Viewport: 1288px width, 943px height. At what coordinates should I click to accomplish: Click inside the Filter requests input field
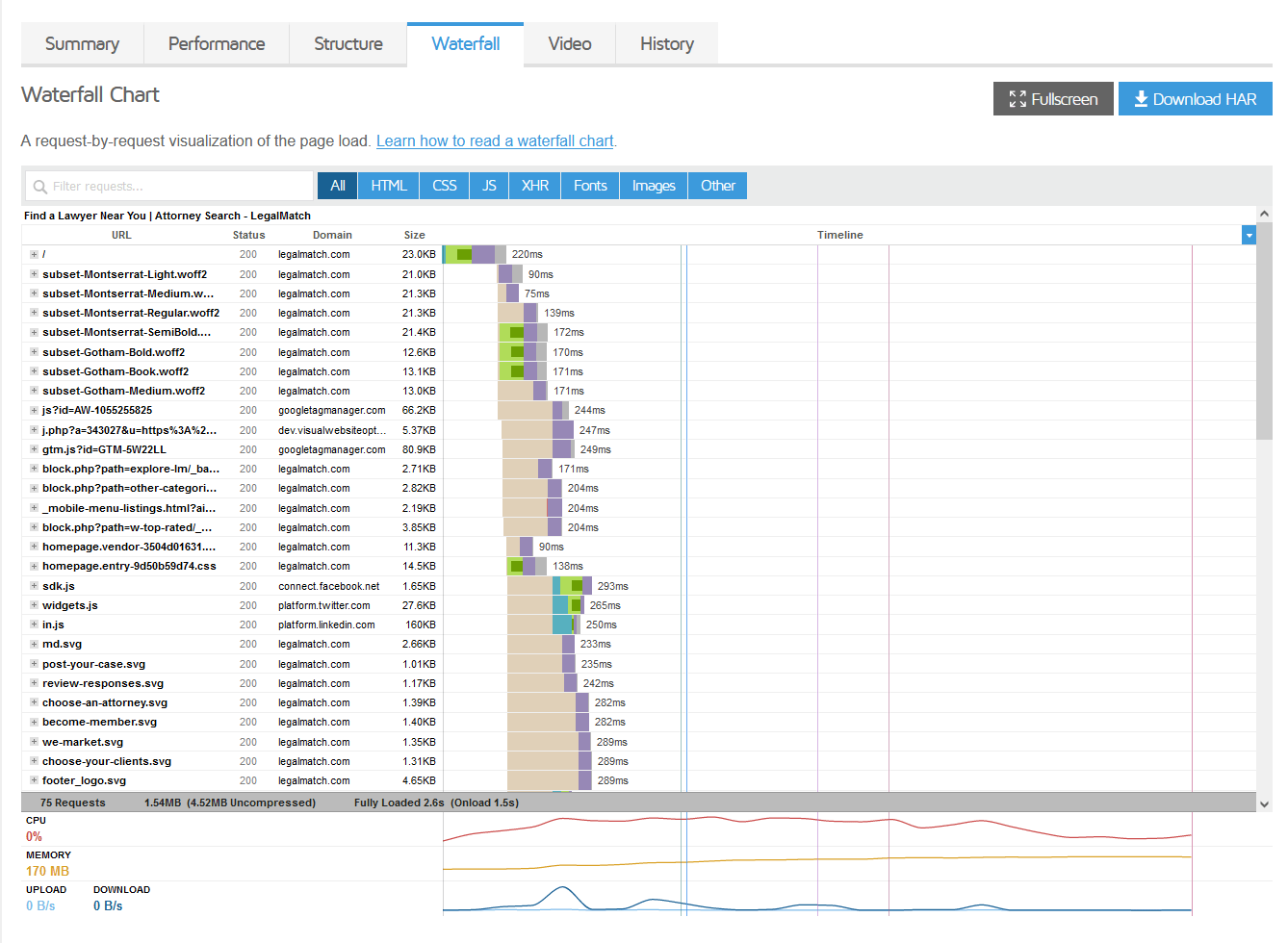point(168,185)
